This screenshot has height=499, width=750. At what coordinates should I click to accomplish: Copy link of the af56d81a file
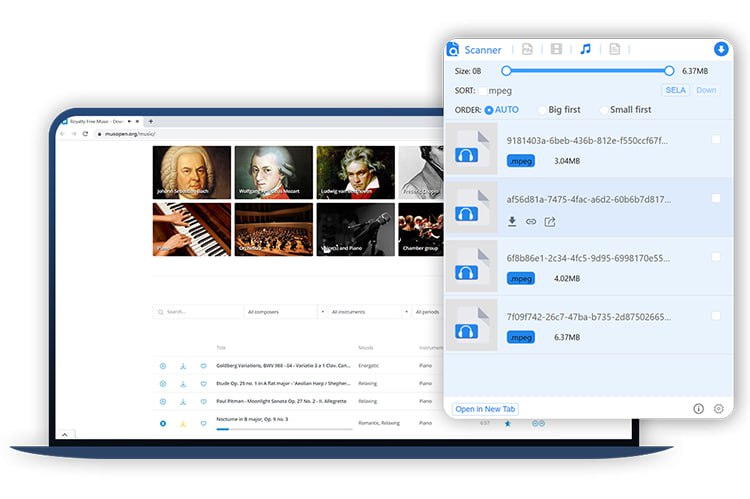(x=531, y=221)
